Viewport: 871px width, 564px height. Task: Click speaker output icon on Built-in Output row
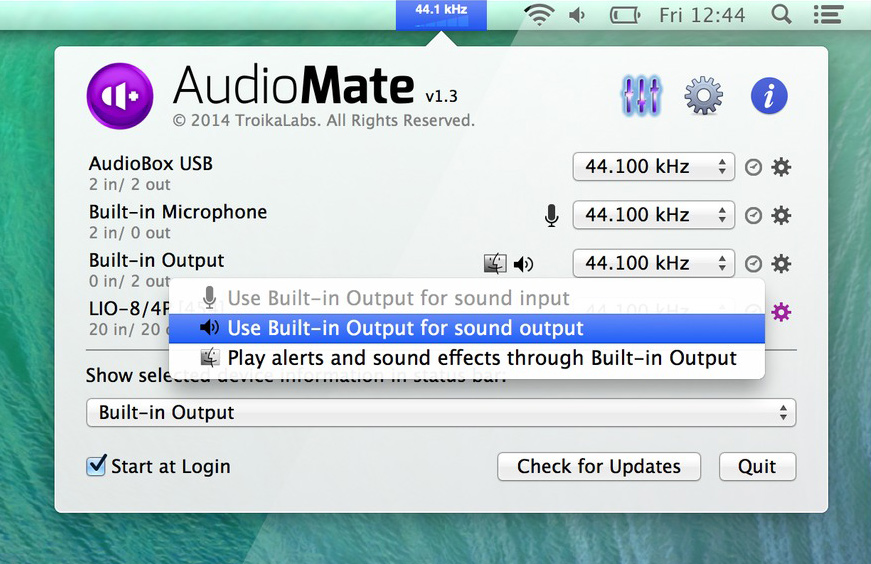[523, 264]
